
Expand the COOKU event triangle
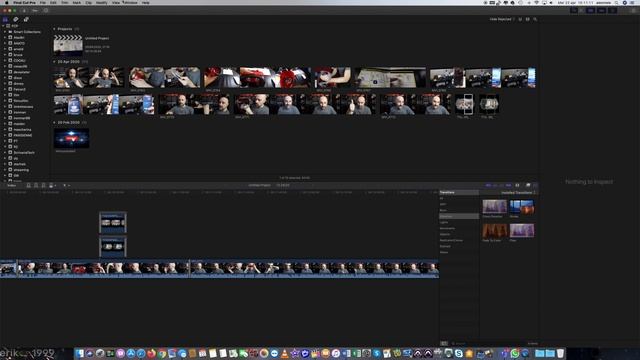point(5,60)
